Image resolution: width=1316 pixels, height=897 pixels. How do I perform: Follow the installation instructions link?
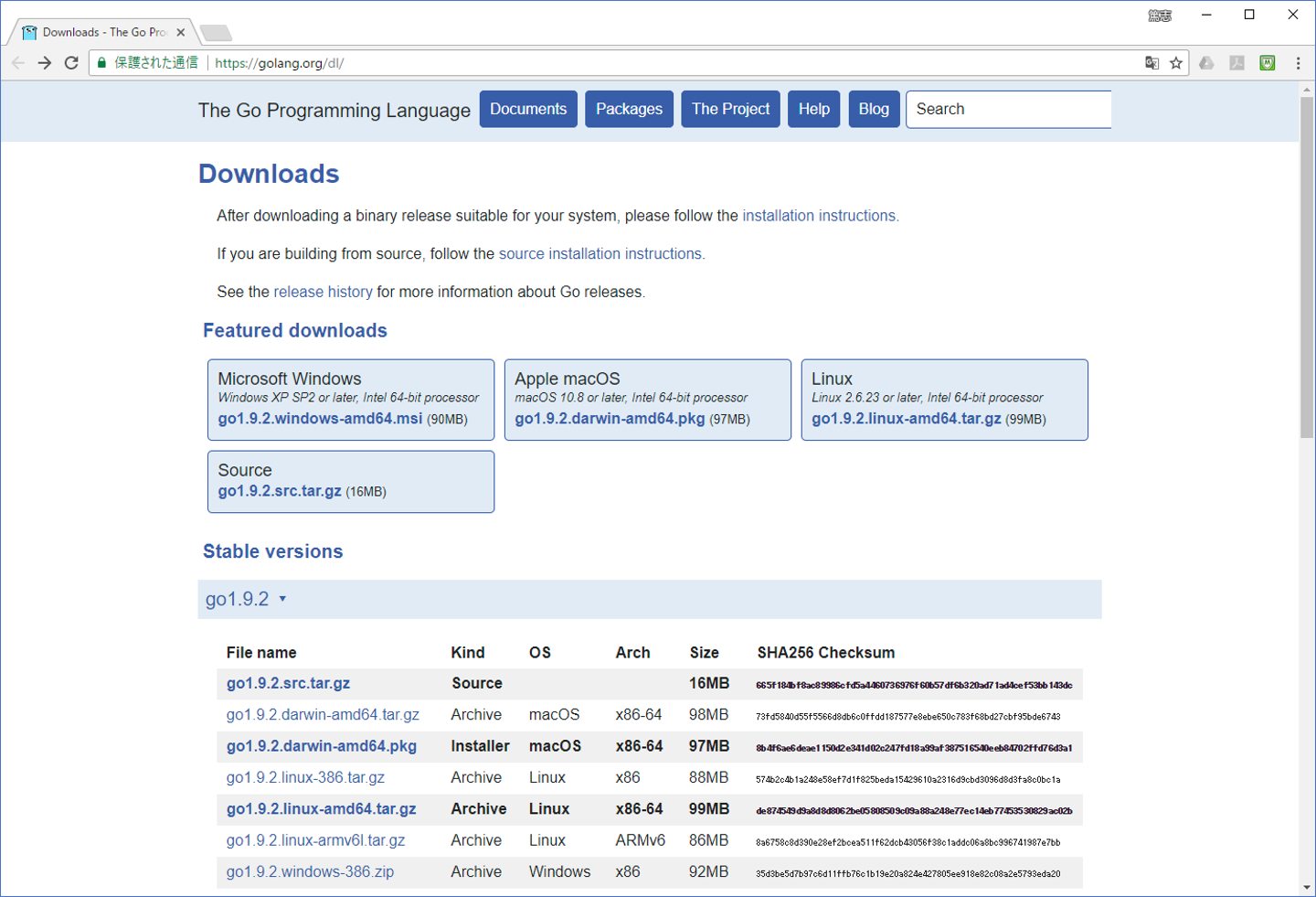point(820,216)
